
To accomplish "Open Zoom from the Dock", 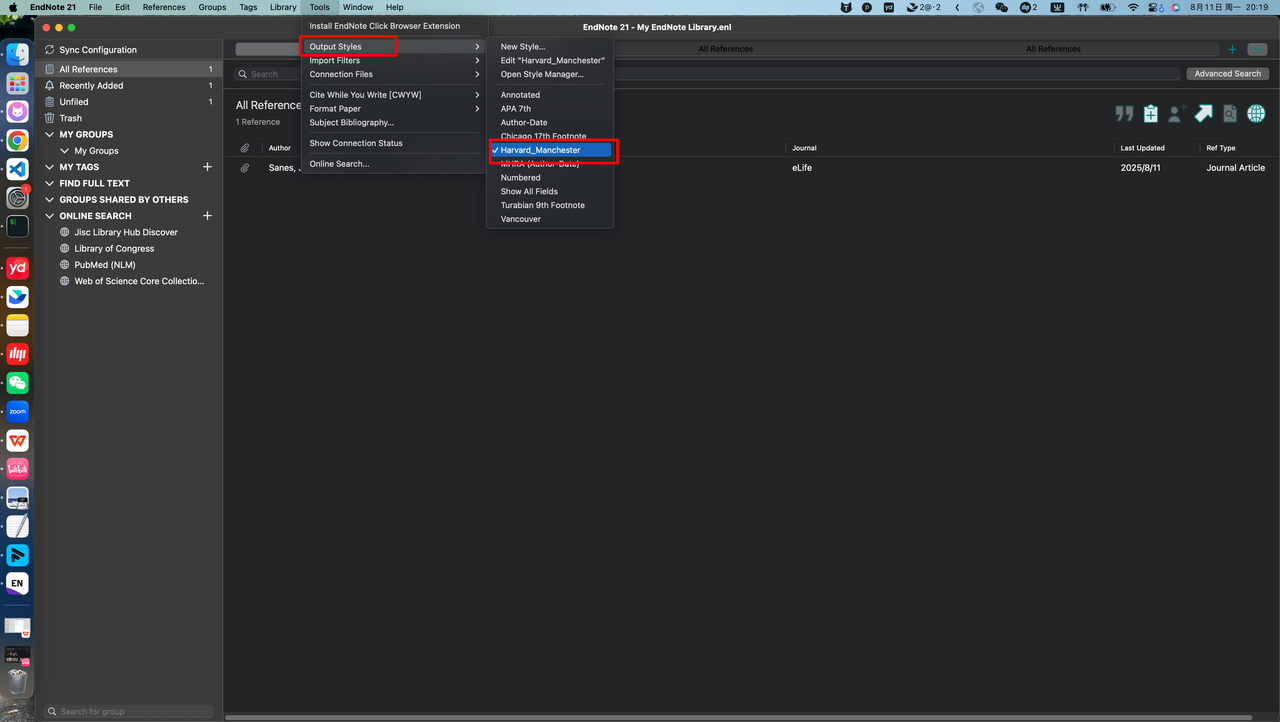I will tap(17, 411).
